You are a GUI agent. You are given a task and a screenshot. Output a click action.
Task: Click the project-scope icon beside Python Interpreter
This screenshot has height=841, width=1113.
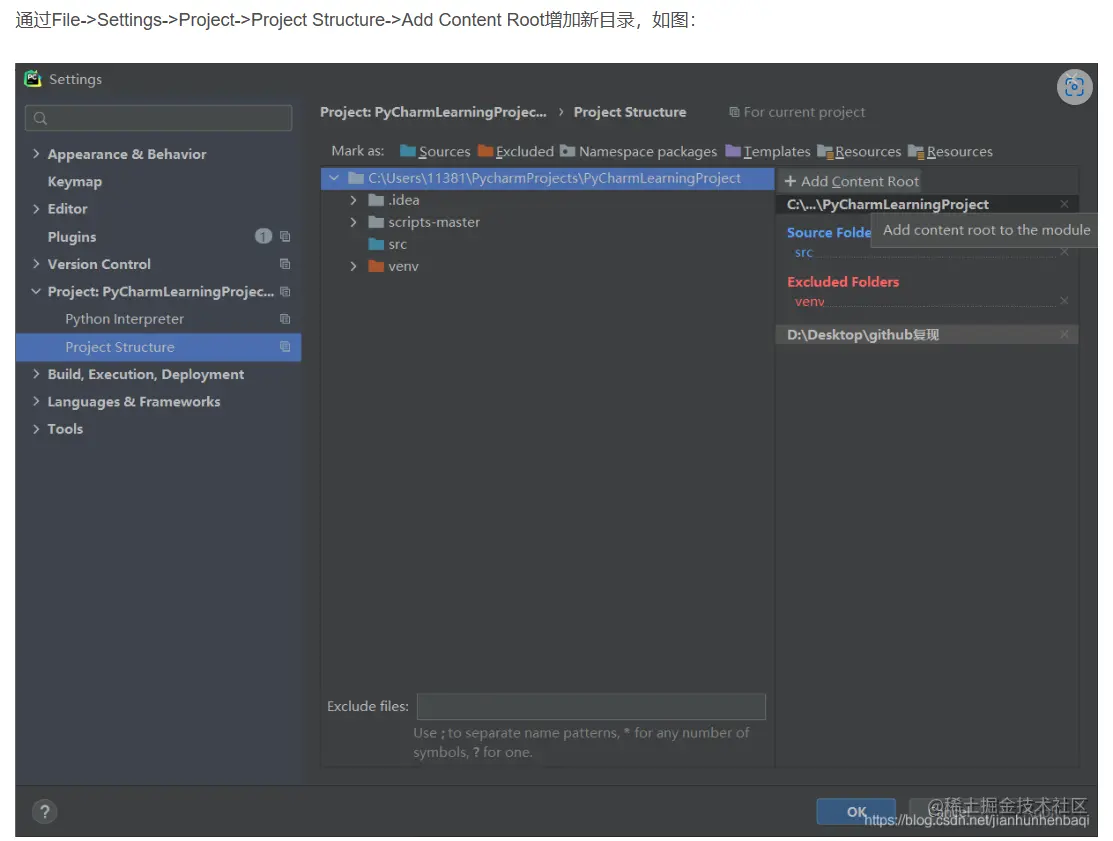point(285,319)
